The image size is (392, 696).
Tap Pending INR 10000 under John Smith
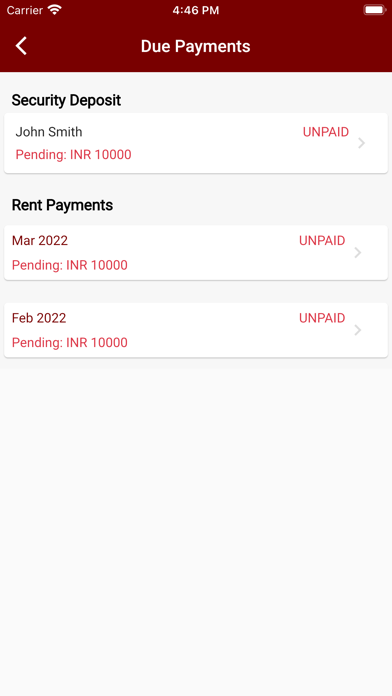pos(73,155)
